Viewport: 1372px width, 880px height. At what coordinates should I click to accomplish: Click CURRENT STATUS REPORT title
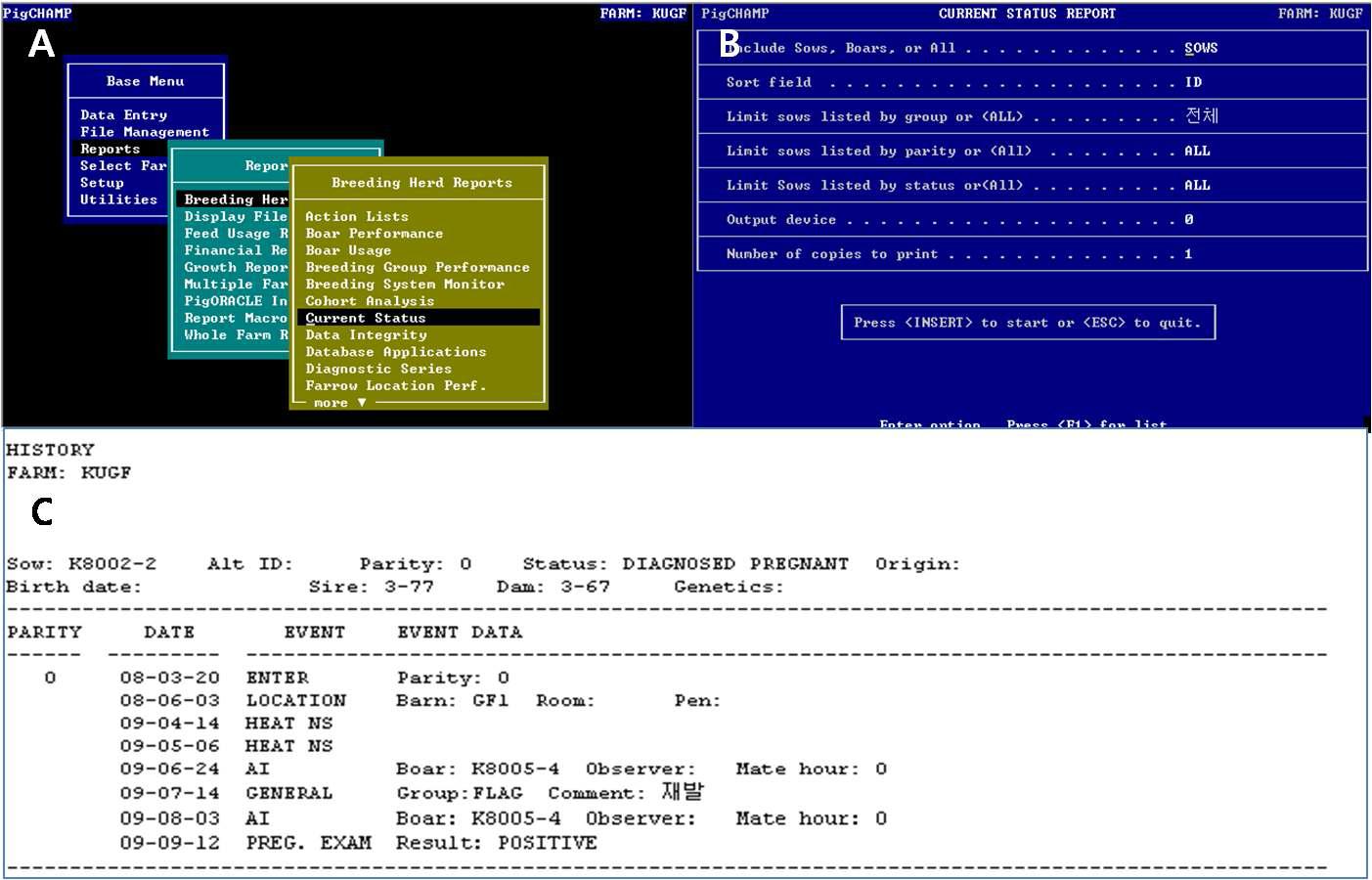pyautogui.click(x=1027, y=14)
